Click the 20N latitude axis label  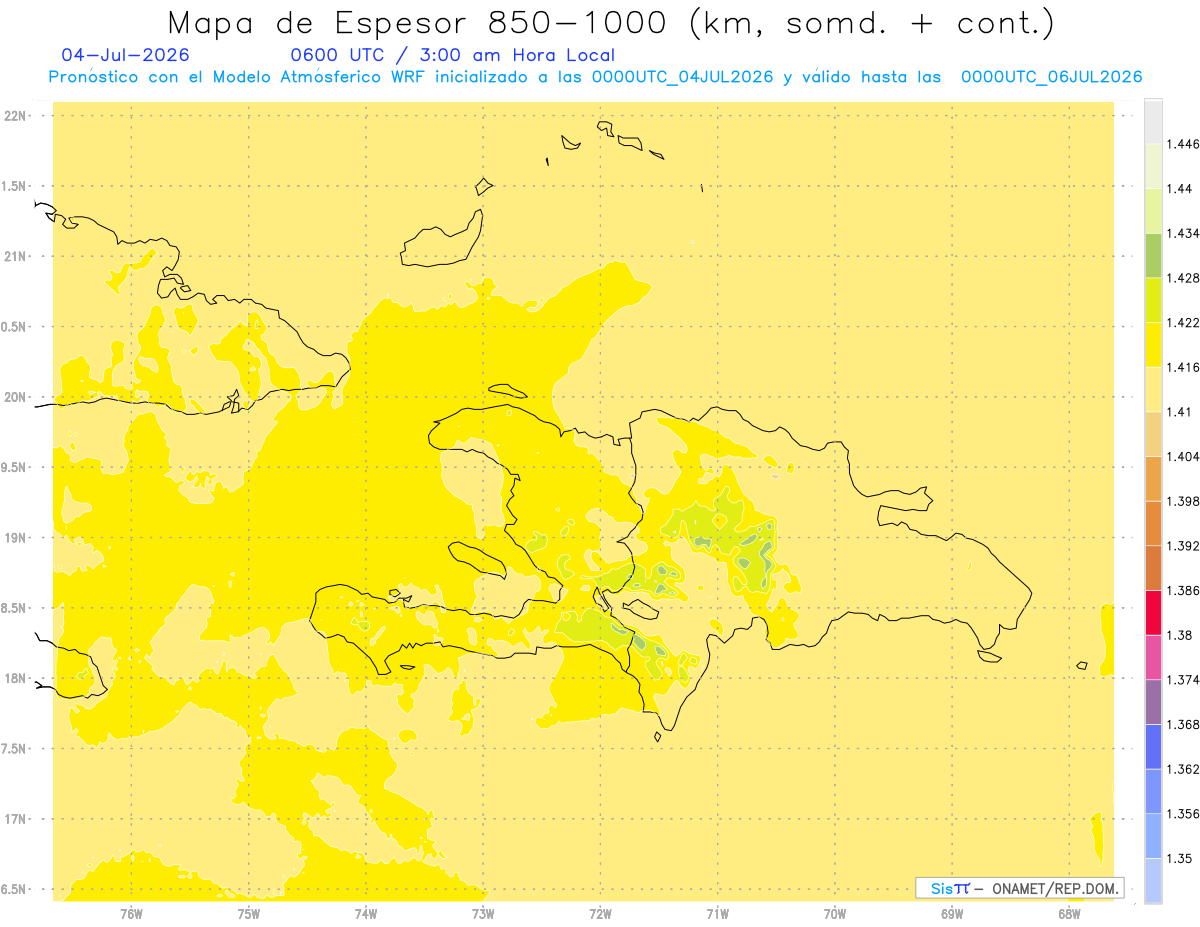tap(17, 397)
